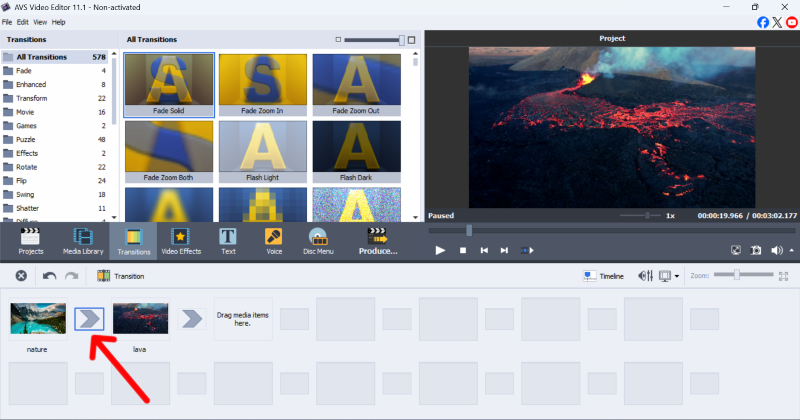Toggle fullscreen preview
The height and width of the screenshot is (420, 800).
pyautogui.click(x=736, y=250)
